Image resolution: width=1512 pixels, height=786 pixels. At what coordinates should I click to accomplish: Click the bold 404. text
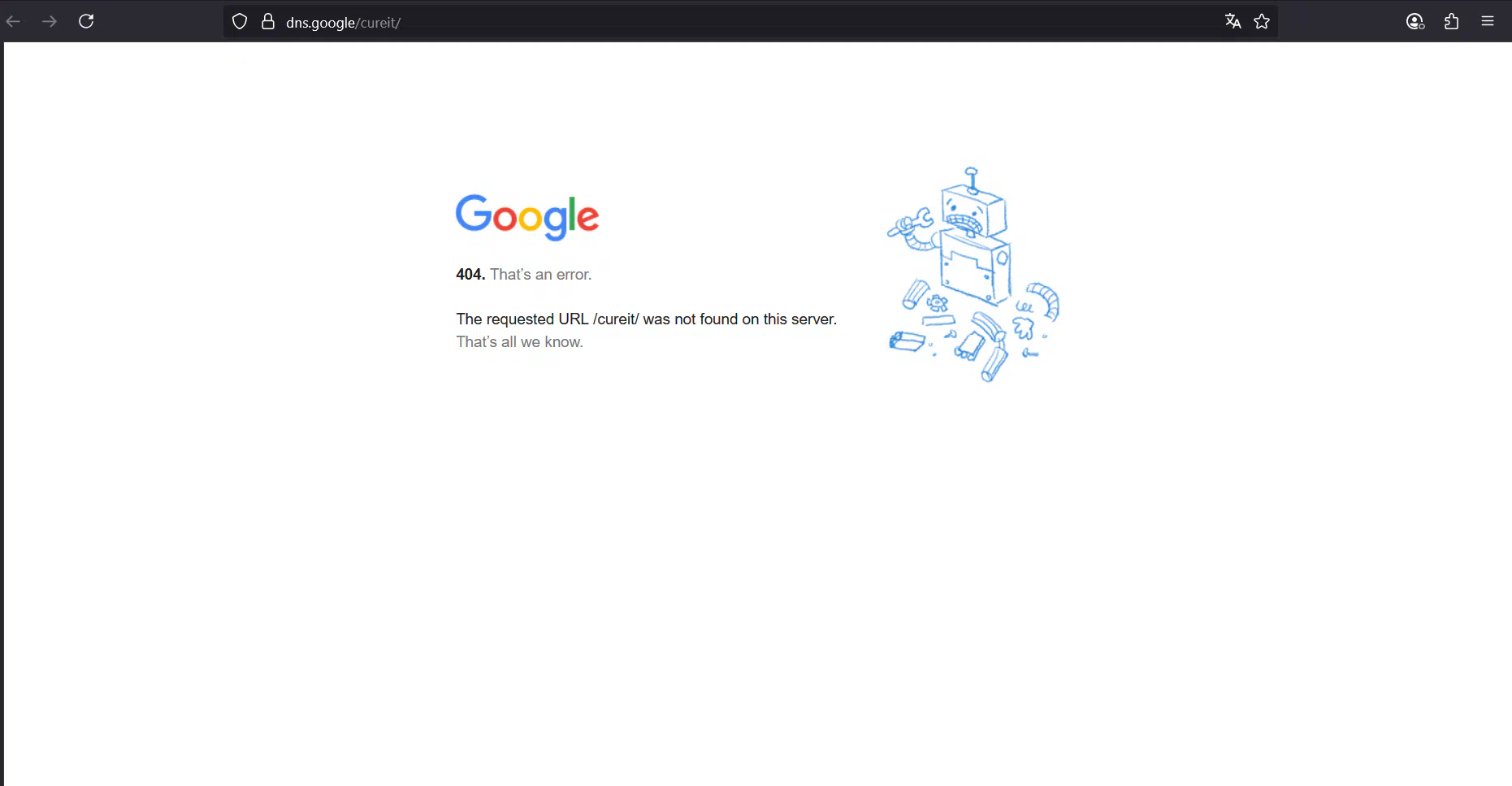(x=470, y=275)
